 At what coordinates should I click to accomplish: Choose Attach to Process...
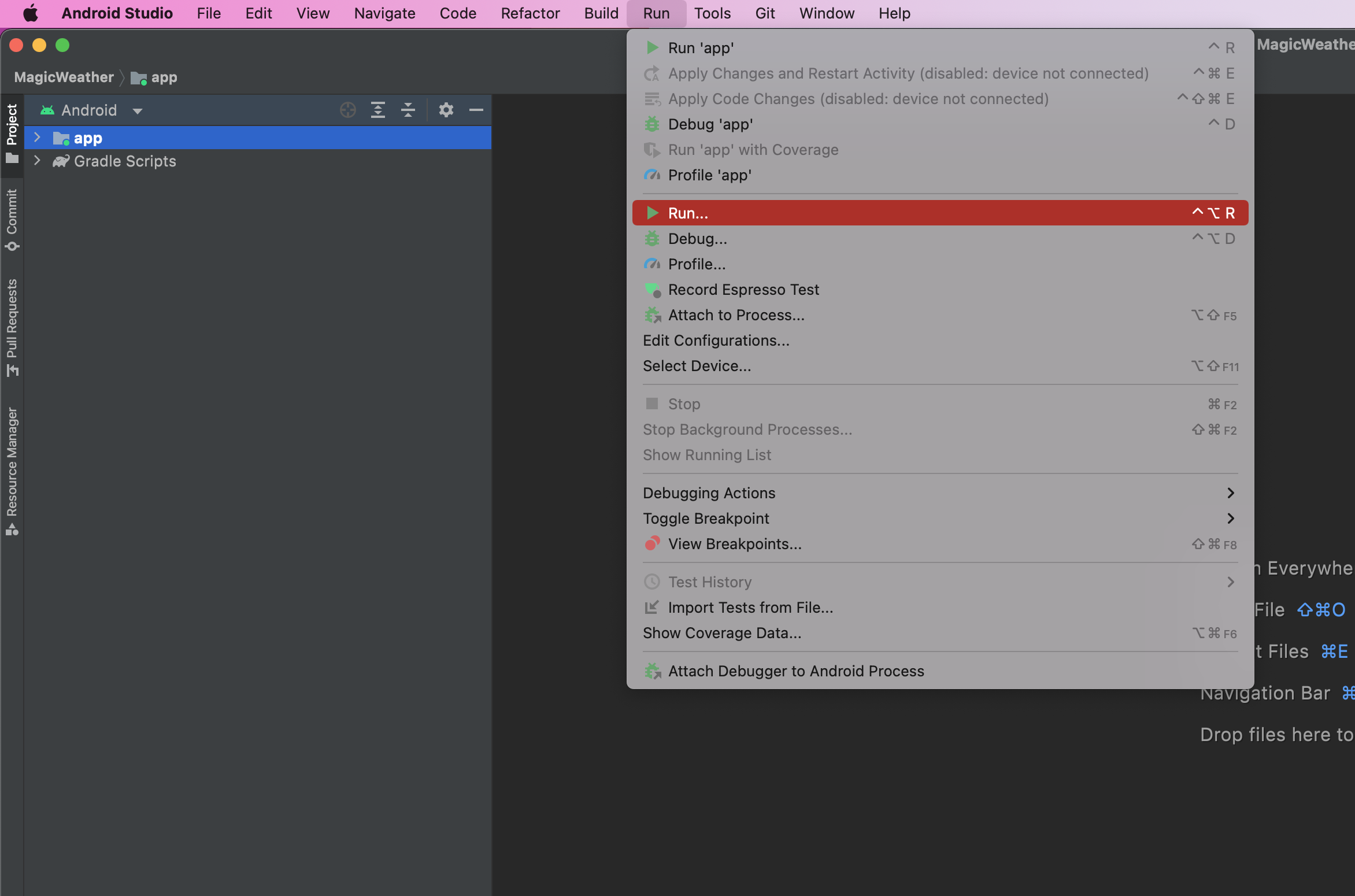tap(940, 315)
